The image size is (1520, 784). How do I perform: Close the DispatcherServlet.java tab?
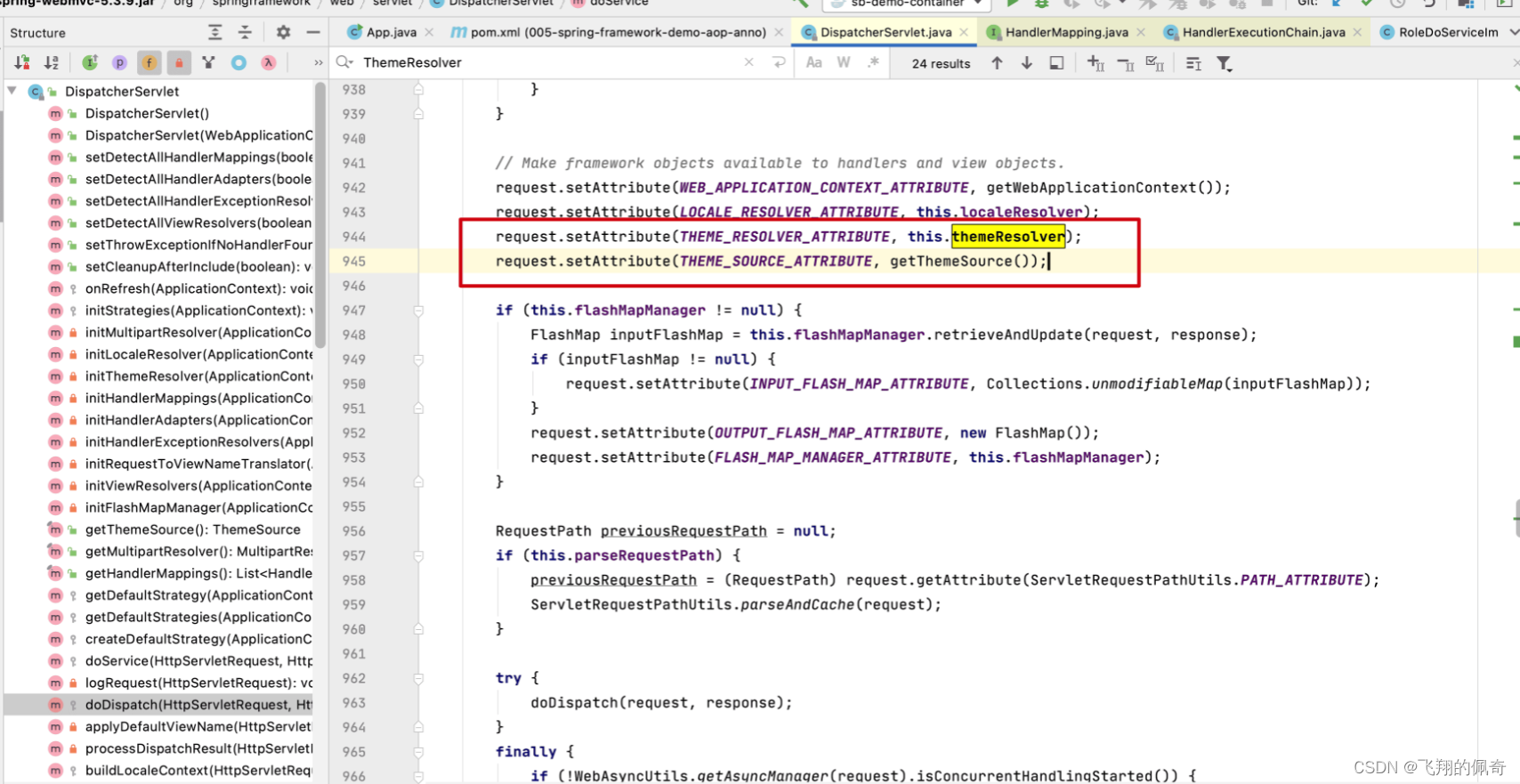pos(964,32)
